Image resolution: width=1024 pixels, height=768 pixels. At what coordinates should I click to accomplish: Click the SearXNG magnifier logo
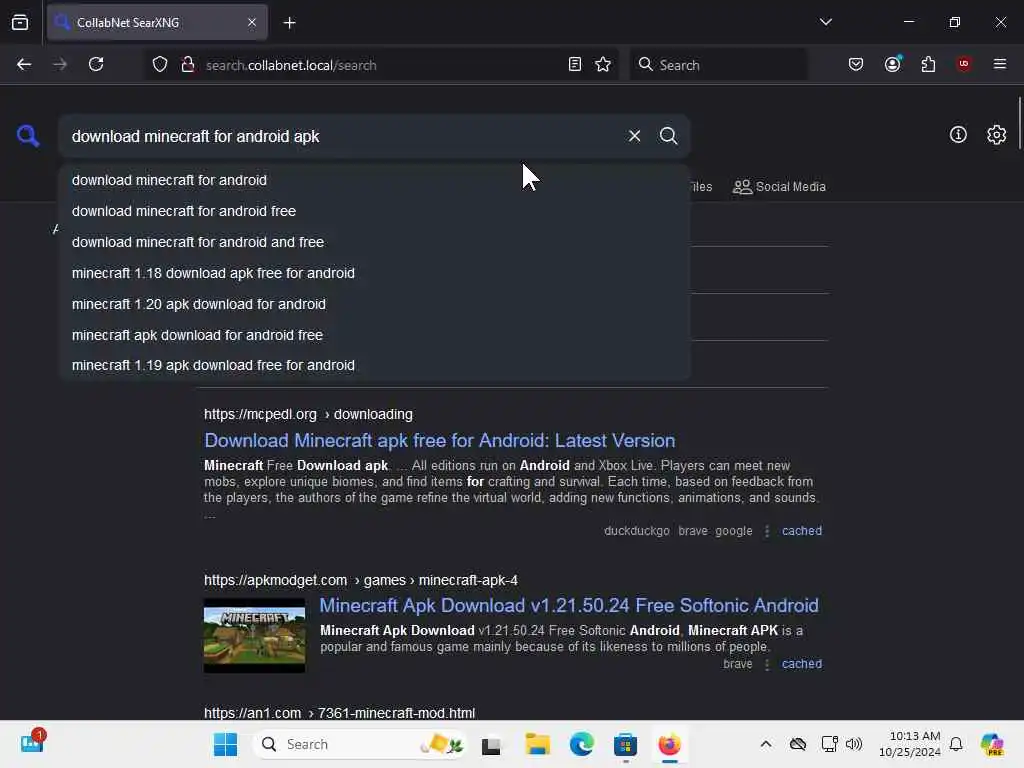point(28,136)
